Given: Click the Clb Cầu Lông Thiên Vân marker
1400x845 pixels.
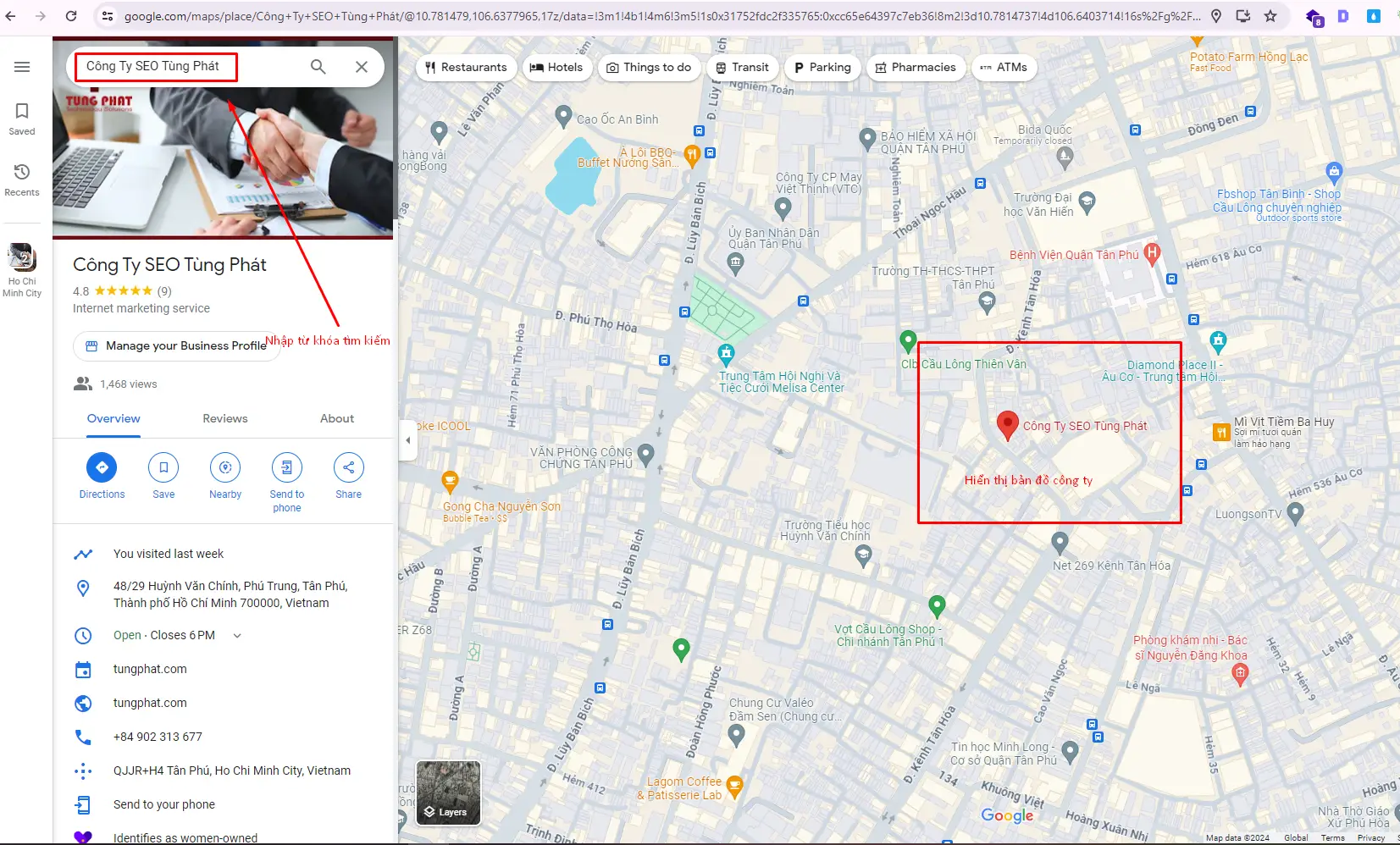Looking at the screenshot, I should (x=908, y=342).
